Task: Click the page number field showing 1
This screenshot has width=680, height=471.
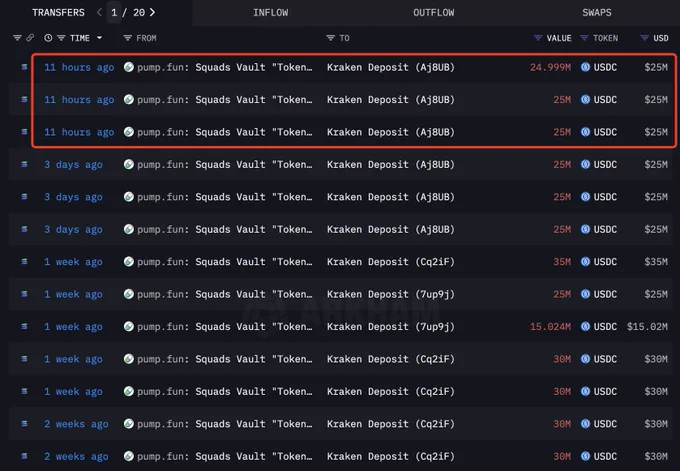Action: 114,13
